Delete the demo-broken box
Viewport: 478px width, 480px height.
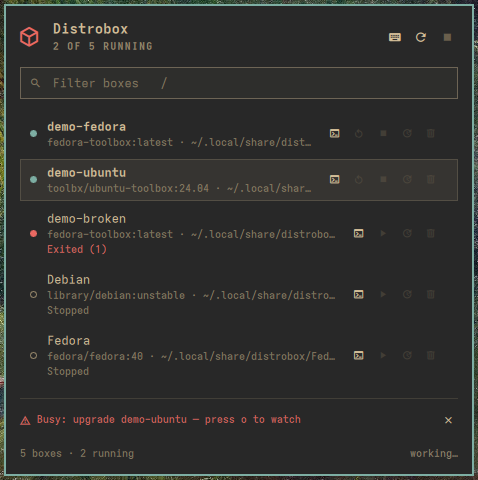point(431,233)
